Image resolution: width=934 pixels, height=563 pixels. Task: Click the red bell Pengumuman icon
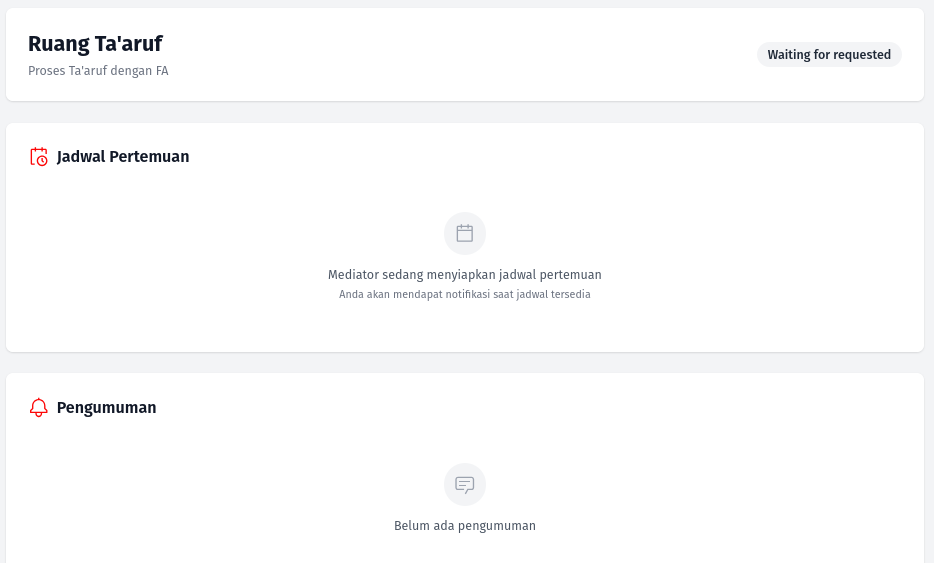point(39,408)
